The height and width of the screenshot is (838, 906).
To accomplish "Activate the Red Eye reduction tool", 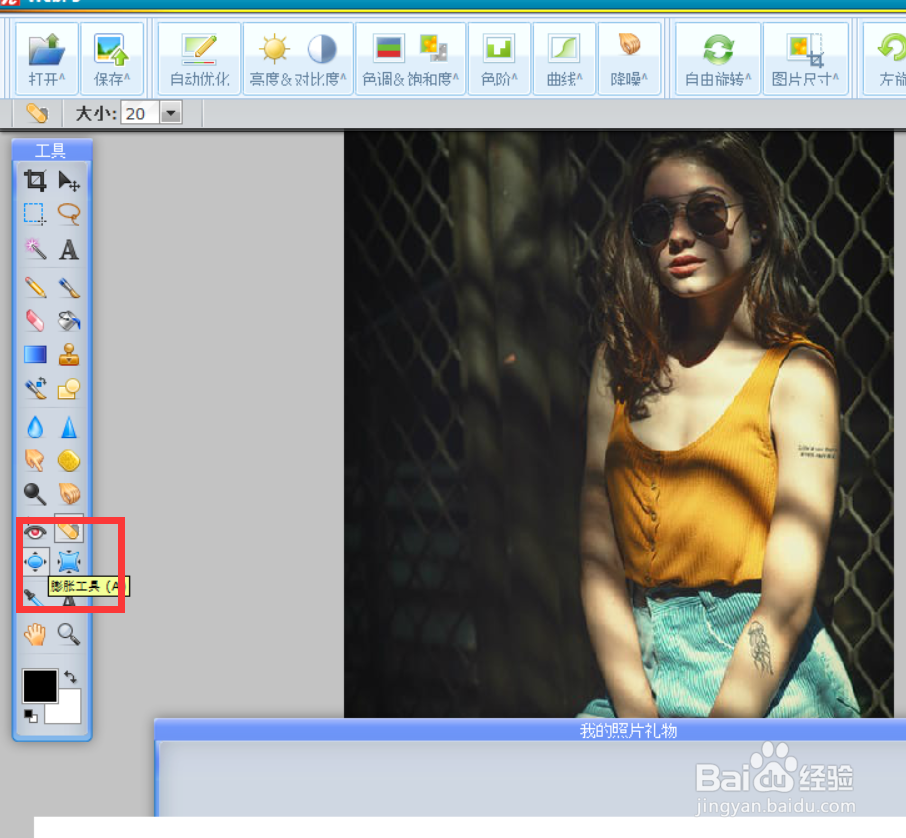I will pos(35,531).
